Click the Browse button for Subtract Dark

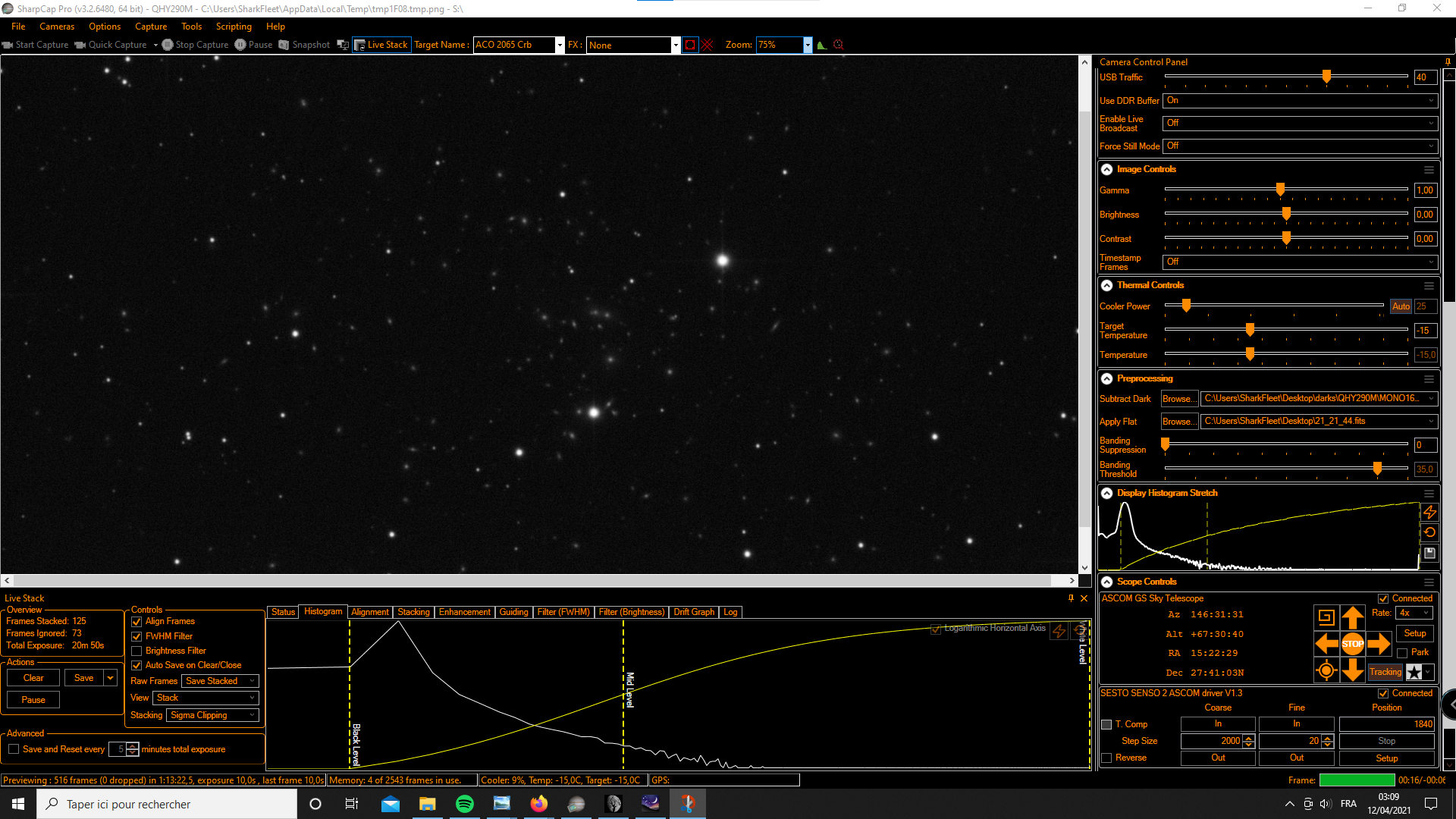point(1178,399)
